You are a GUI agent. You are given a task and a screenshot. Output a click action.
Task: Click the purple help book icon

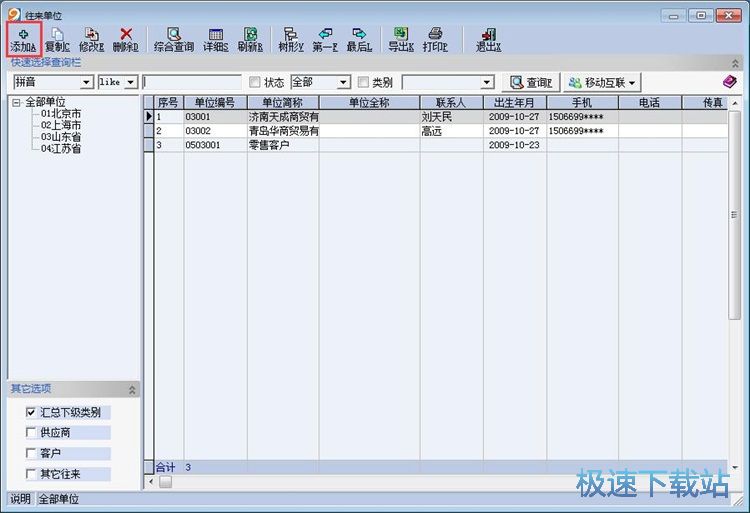point(729,82)
